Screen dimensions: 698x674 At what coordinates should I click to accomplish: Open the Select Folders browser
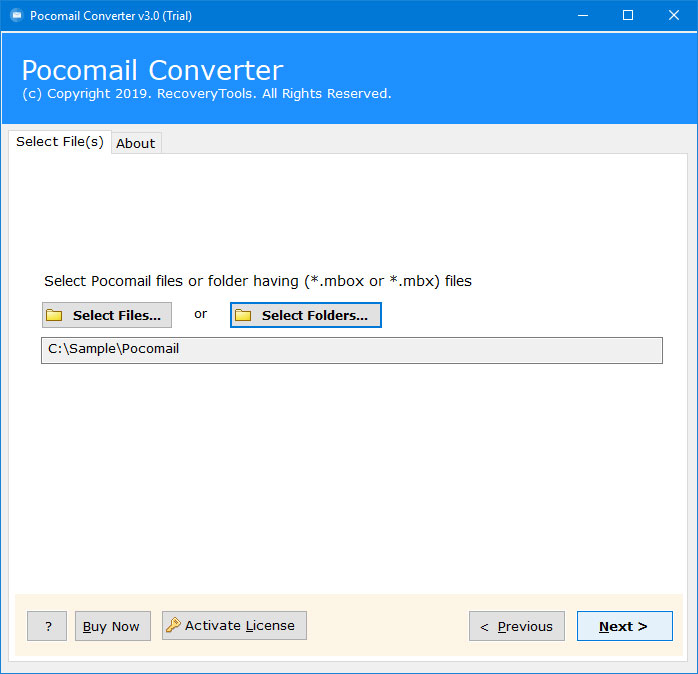(x=306, y=315)
